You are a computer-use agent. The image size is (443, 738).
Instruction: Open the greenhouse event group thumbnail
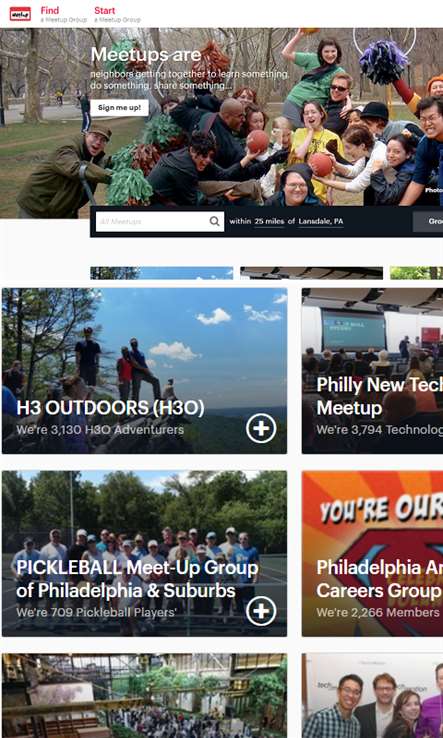[144, 696]
